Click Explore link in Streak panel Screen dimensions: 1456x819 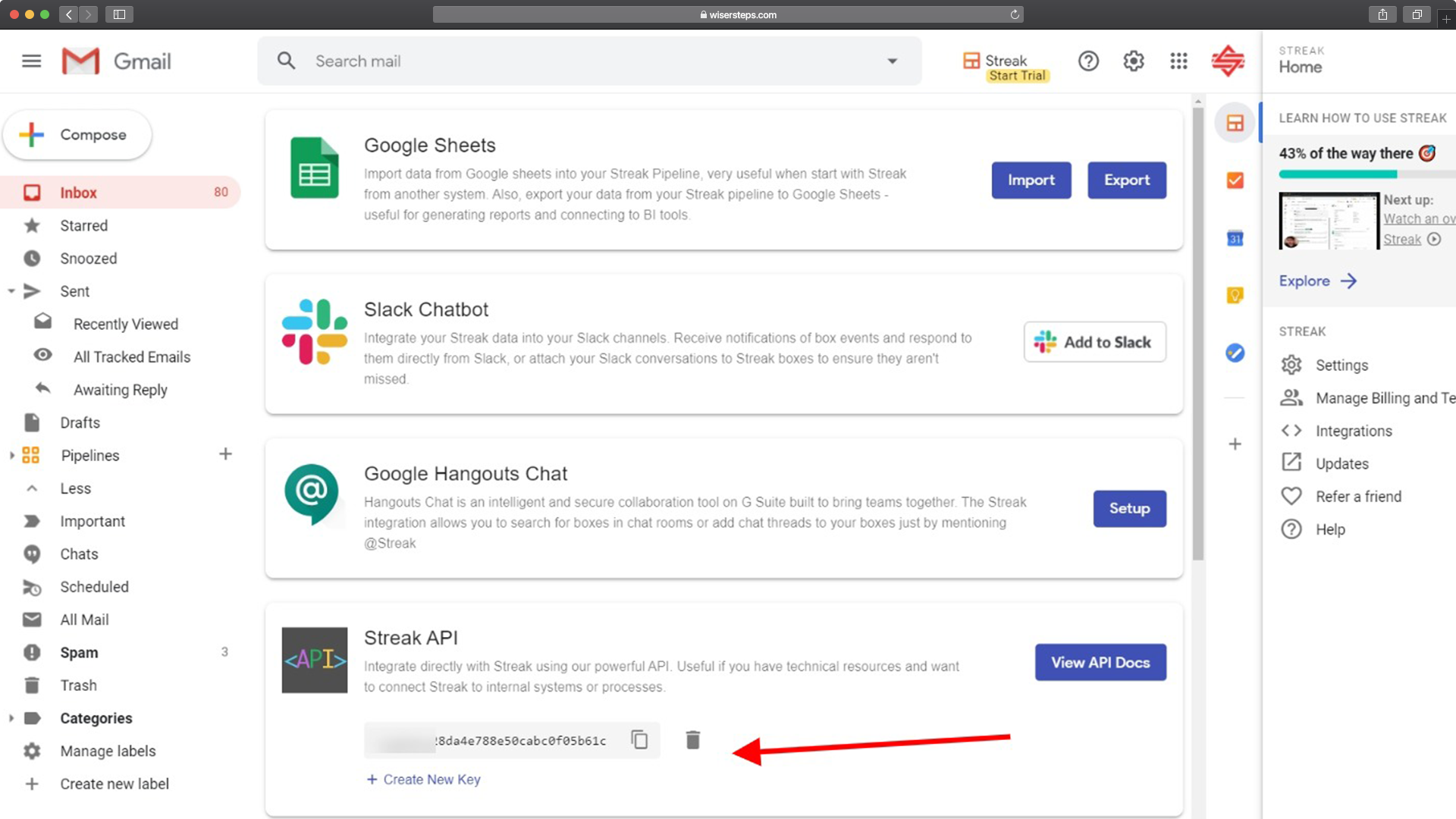(x=1318, y=281)
